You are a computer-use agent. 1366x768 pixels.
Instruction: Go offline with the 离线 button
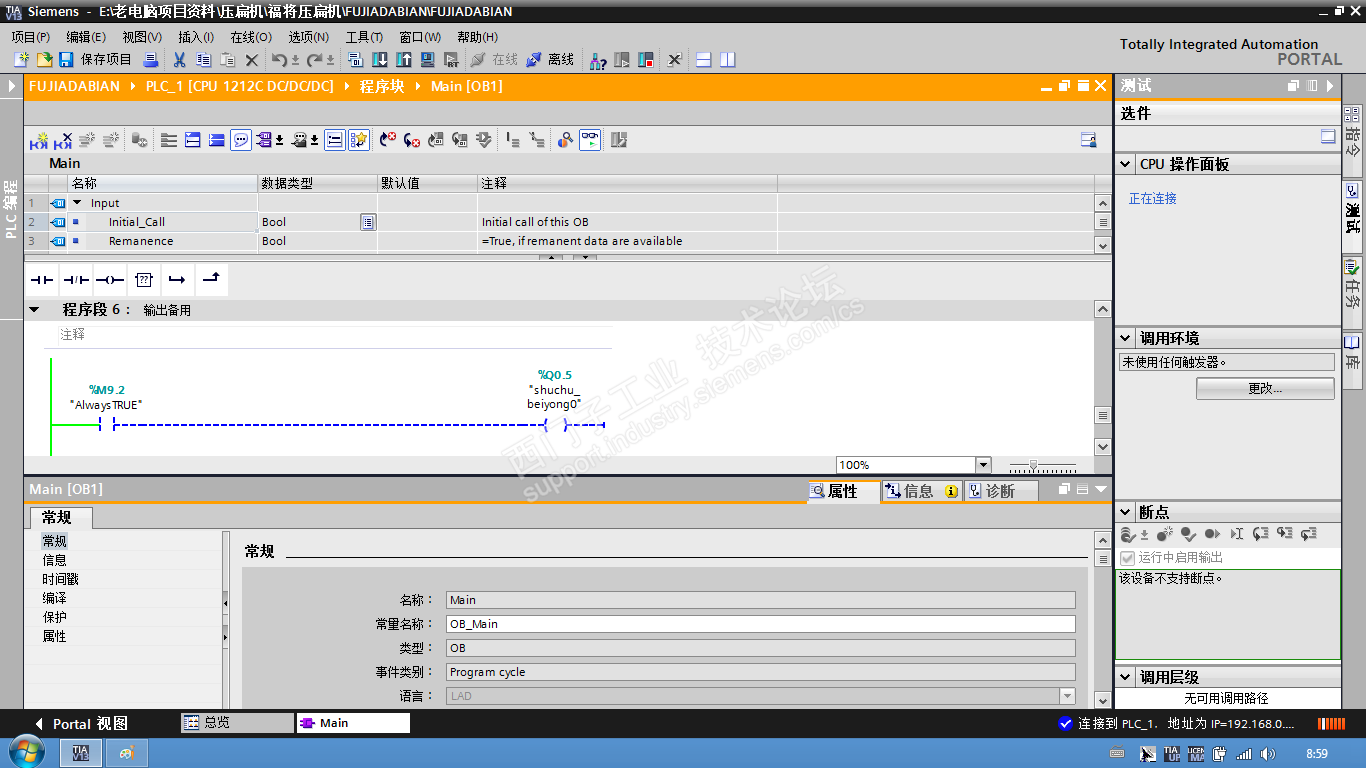click(x=551, y=60)
